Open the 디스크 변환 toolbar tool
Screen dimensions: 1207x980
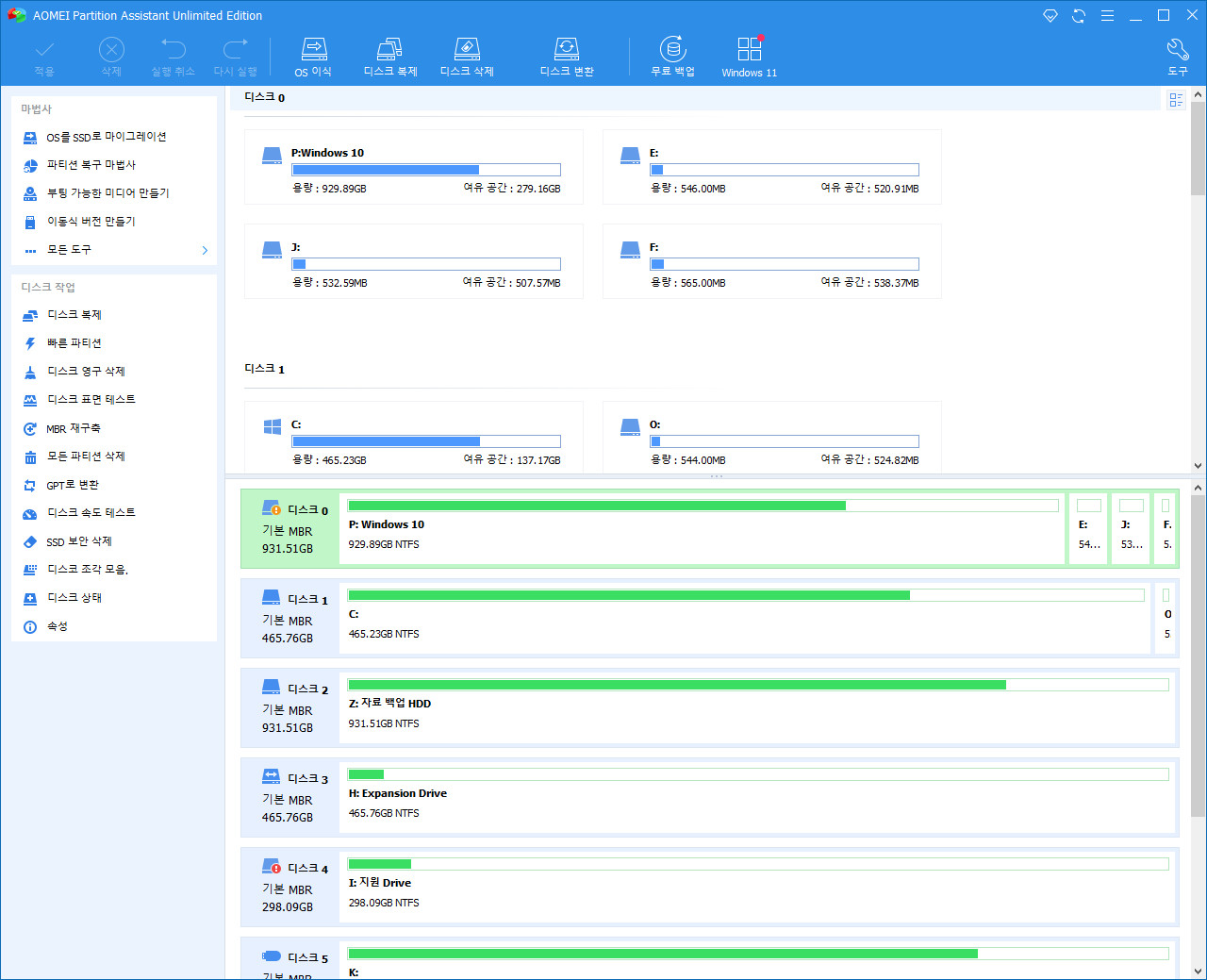coord(567,57)
